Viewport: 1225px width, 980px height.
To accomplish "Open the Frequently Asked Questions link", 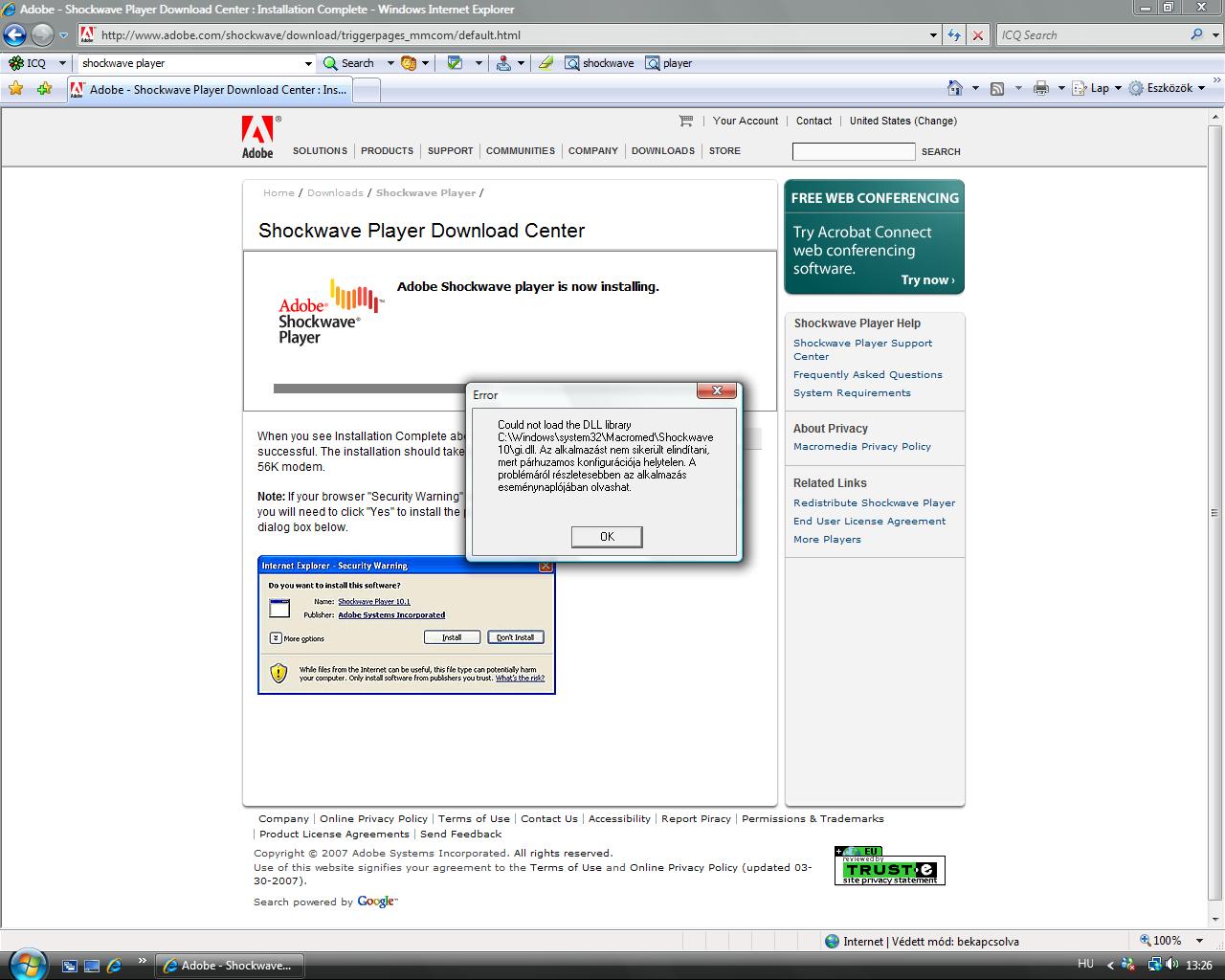I will coord(867,375).
